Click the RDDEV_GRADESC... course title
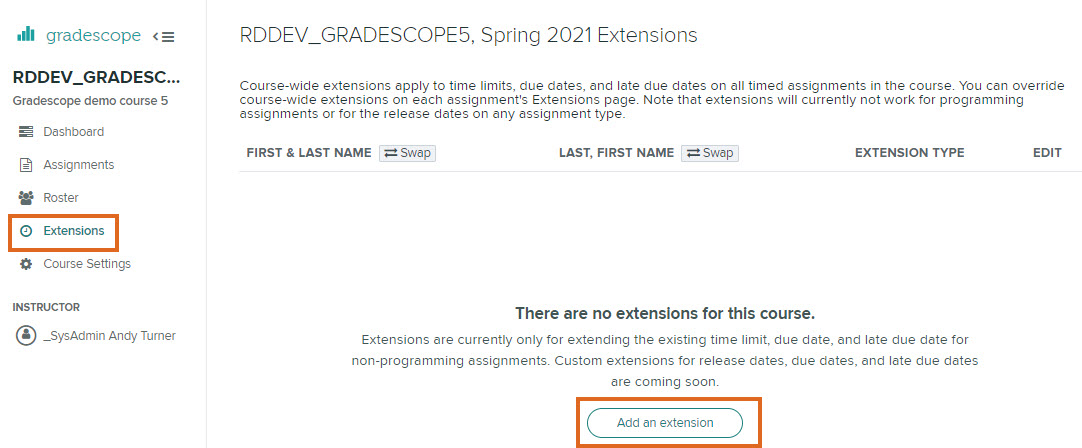Image resolution: width=1082 pixels, height=448 pixels. (x=97, y=78)
